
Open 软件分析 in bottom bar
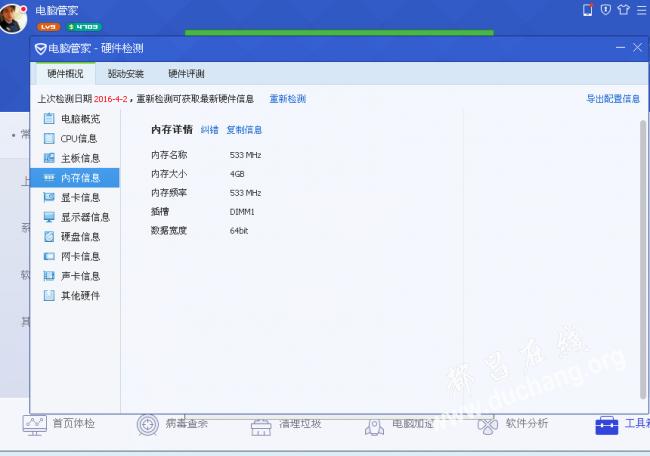pyautogui.click(x=513, y=425)
